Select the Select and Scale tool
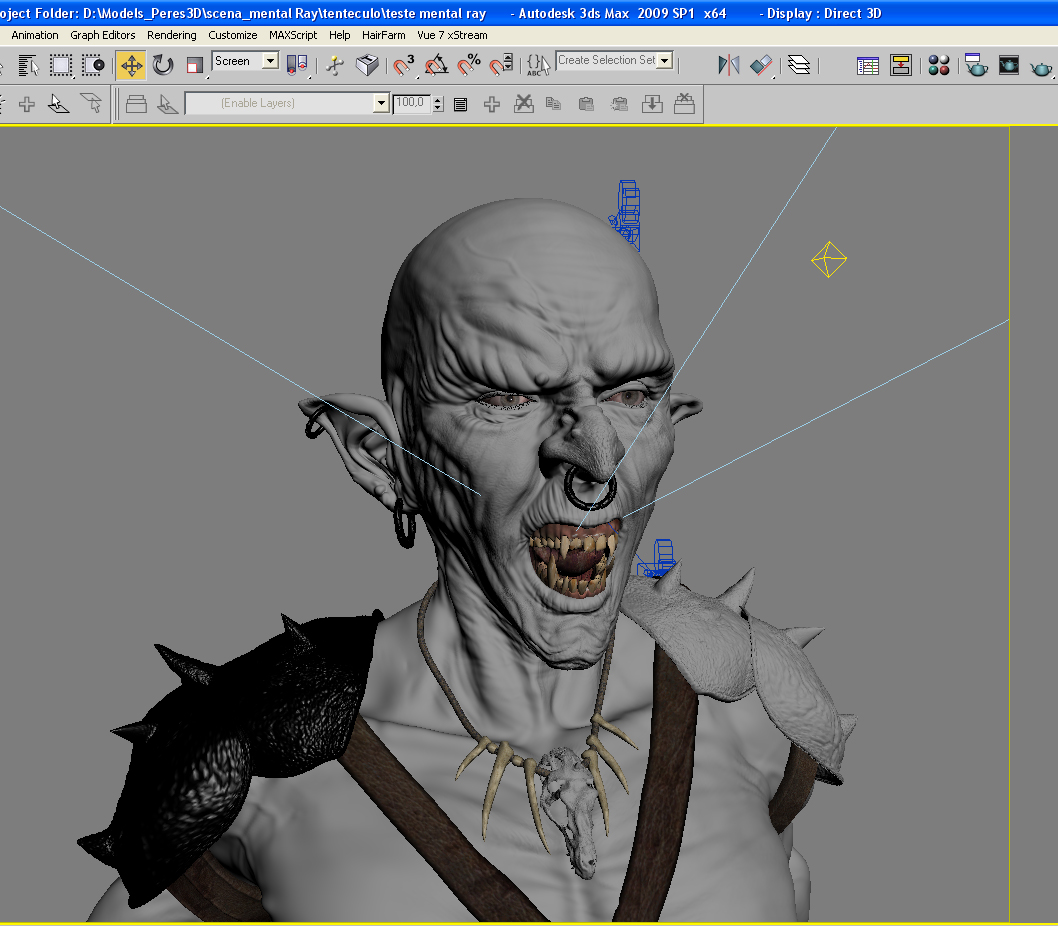 coord(195,65)
